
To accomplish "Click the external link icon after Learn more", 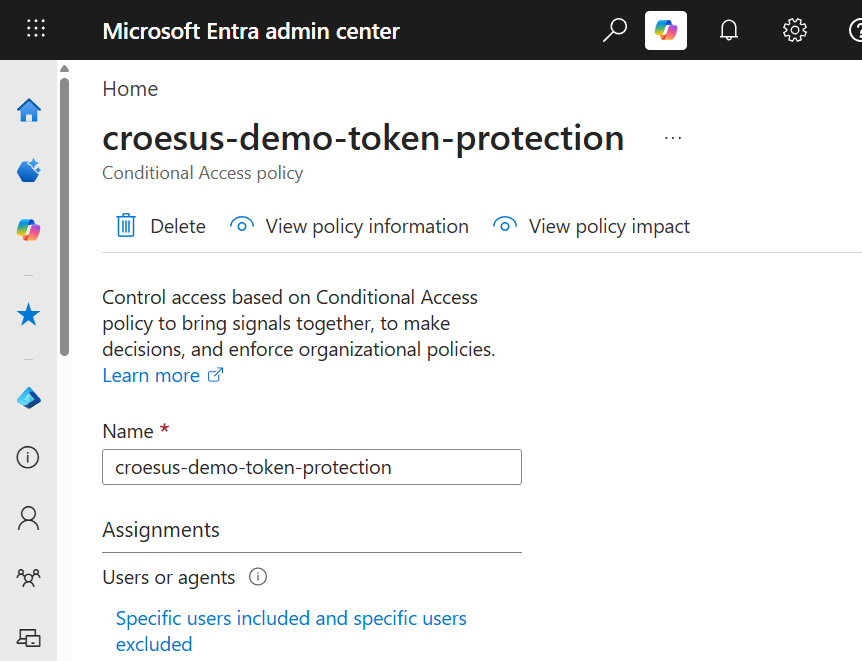I will click(216, 375).
